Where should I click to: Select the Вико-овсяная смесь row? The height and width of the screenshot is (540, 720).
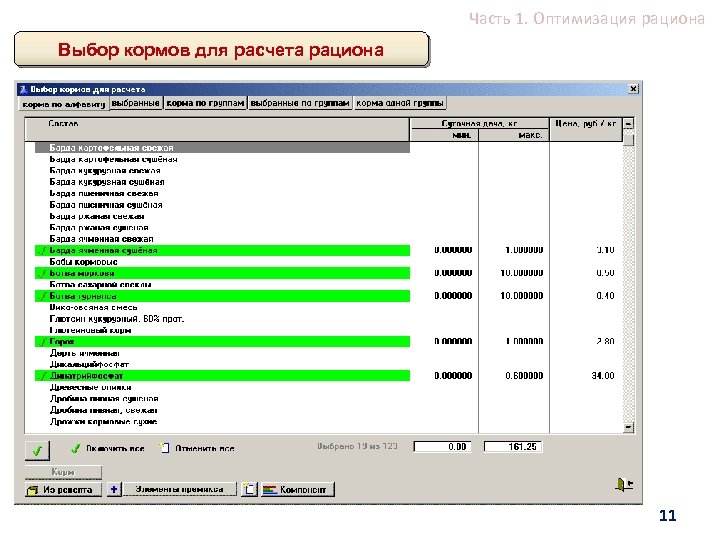222,308
